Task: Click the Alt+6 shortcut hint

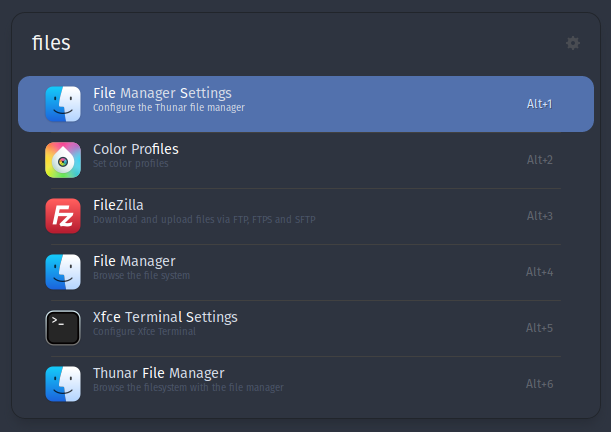Action: (540, 384)
